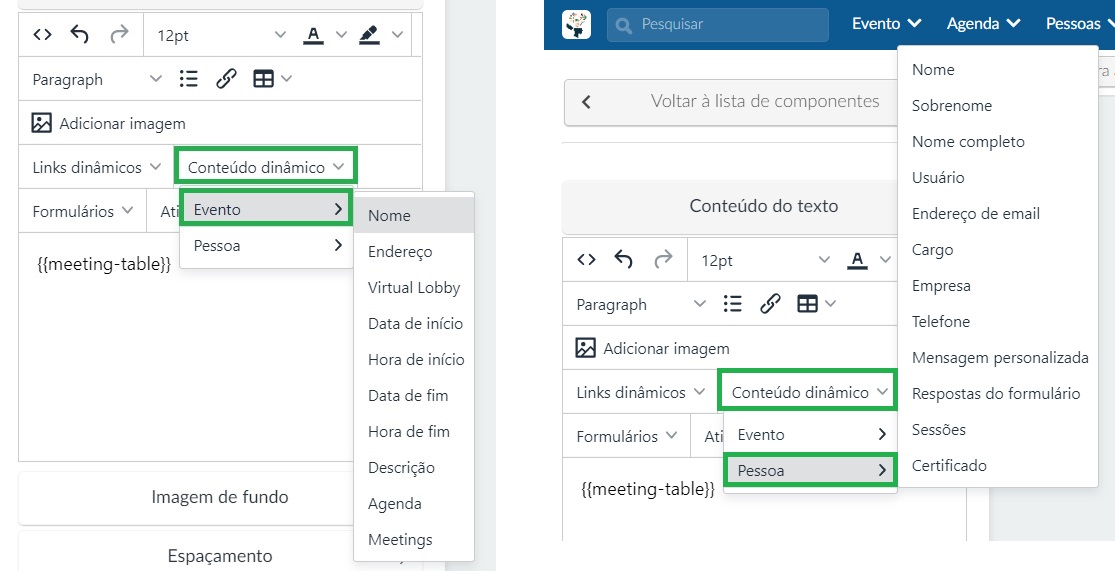Choose Usuário from Pessoa submenu
The height and width of the screenshot is (571, 1115).
[998, 177]
